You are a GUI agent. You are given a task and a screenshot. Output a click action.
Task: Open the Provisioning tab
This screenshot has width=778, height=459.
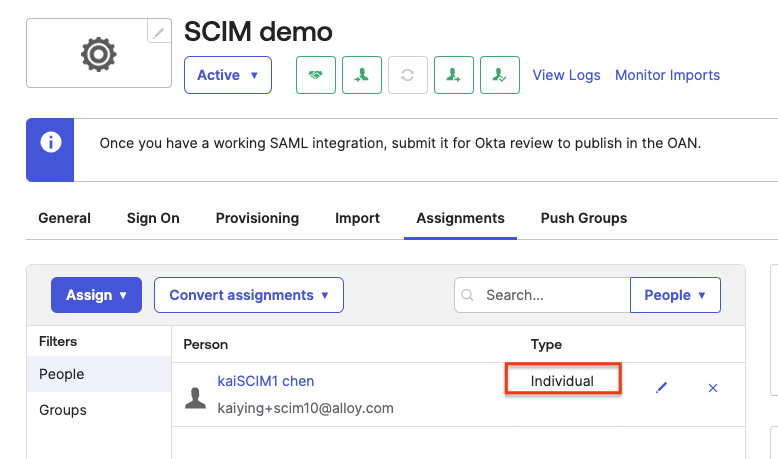coord(257,218)
